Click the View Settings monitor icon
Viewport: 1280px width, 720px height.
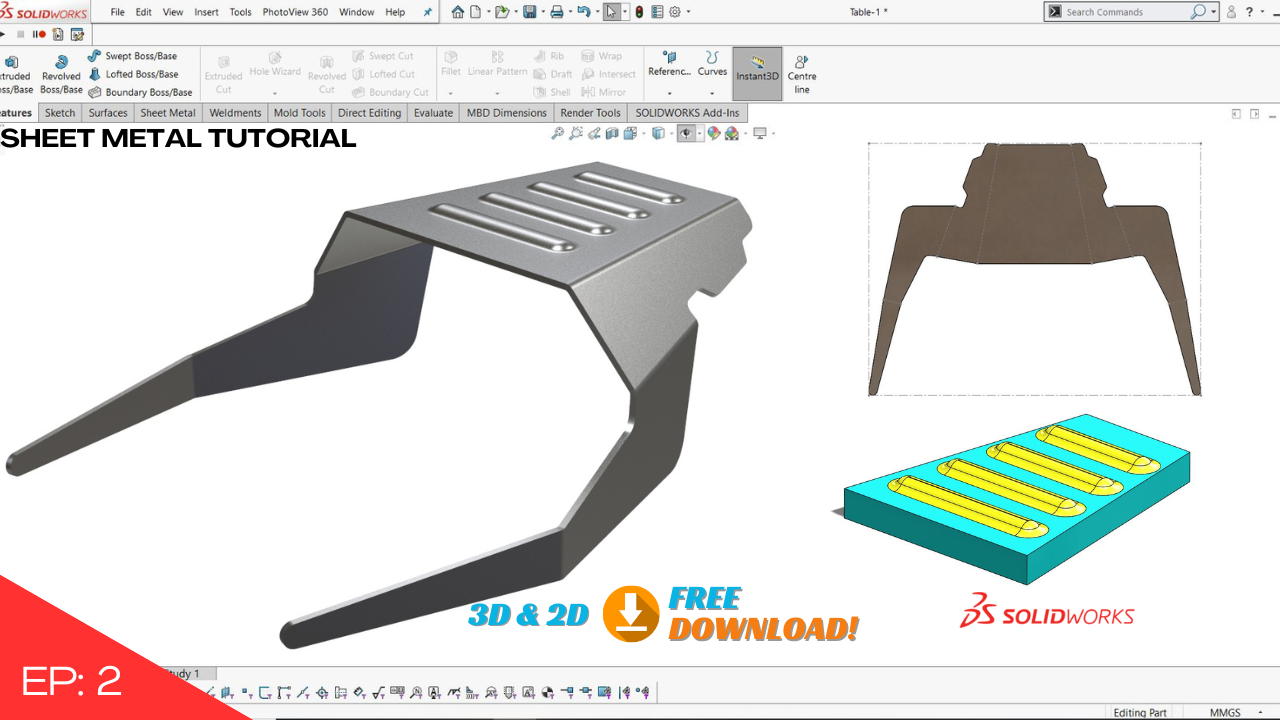point(760,133)
